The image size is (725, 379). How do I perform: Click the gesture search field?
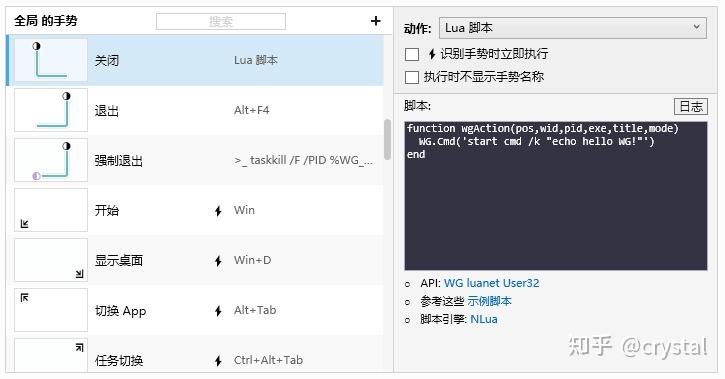pos(221,21)
